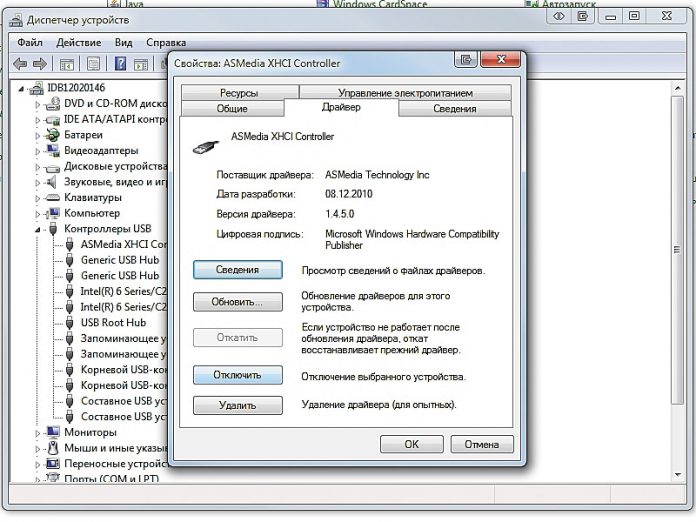Click the ASMedia XHCI Controller tree icon
The width and height of the screenshot is (696, 522).
point(70,244)
